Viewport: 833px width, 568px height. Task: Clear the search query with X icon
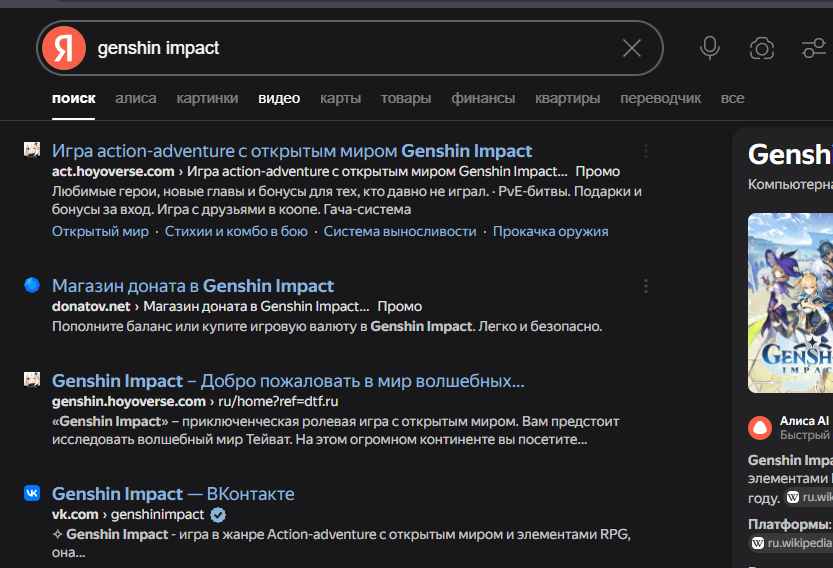(632, 48)
